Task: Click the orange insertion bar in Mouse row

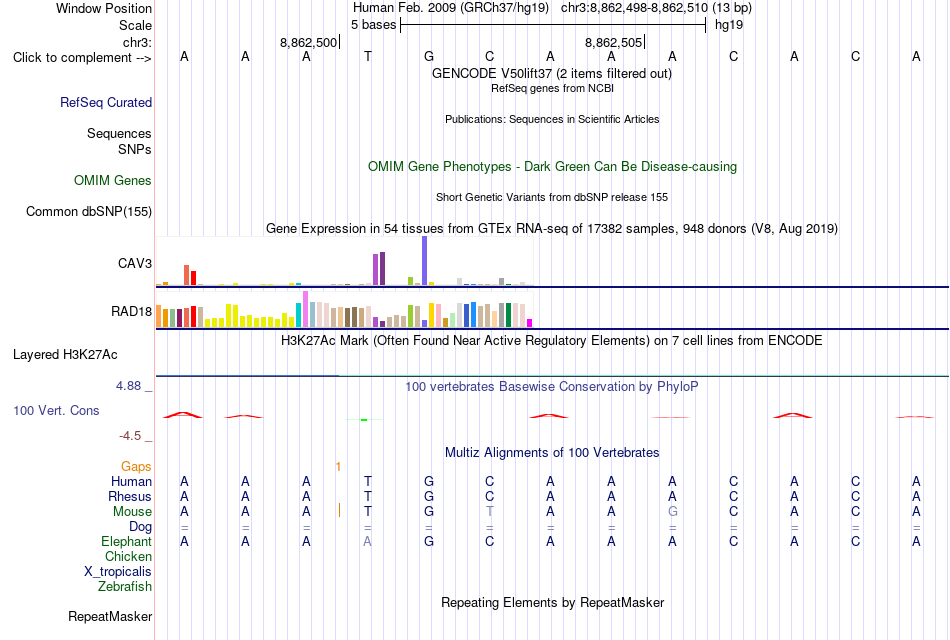Action: coord(339,510)
